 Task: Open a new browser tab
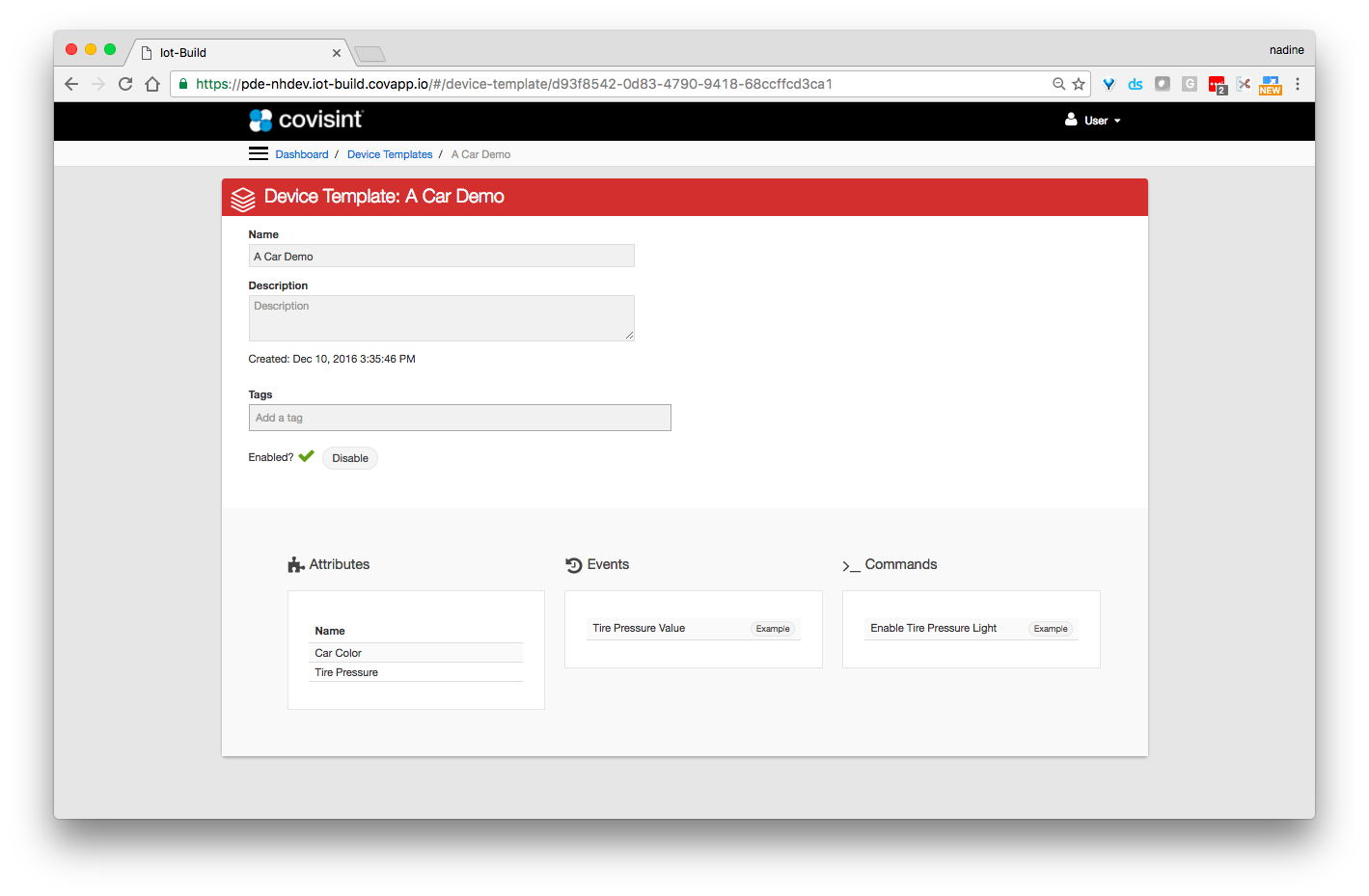click(370, 54)
